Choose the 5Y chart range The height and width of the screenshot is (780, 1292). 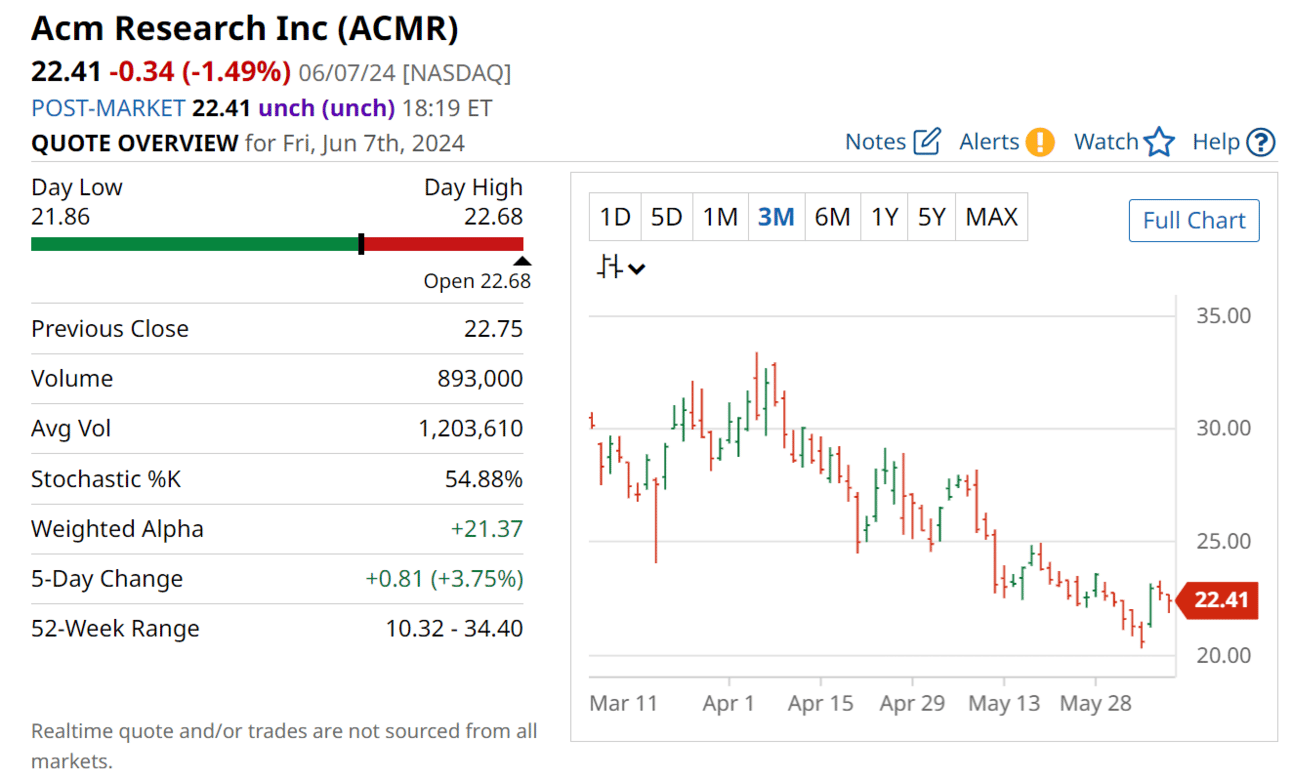click(932, 217)
